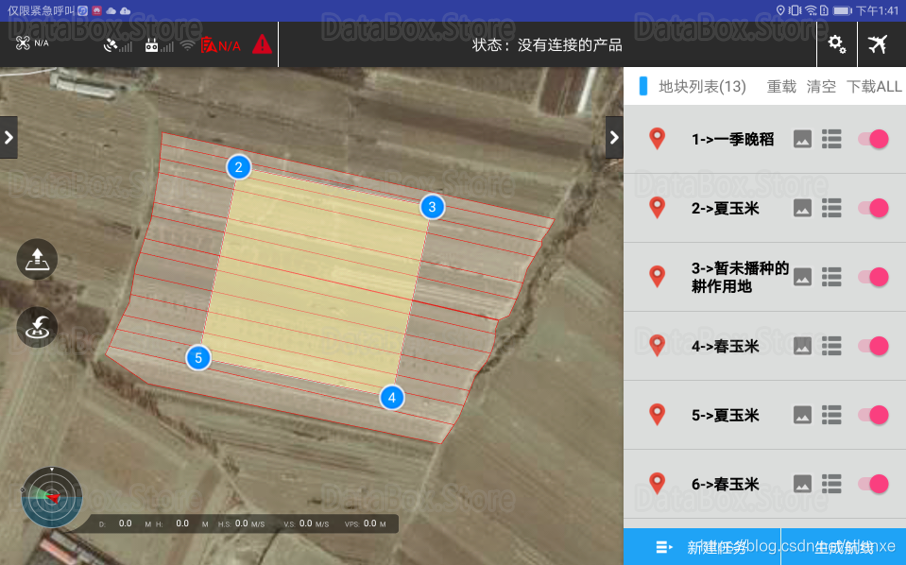Viewport: 906px width, 565px height.
Task: Open image icon for 2->夏玉米 row
Action: coord(803,207)
